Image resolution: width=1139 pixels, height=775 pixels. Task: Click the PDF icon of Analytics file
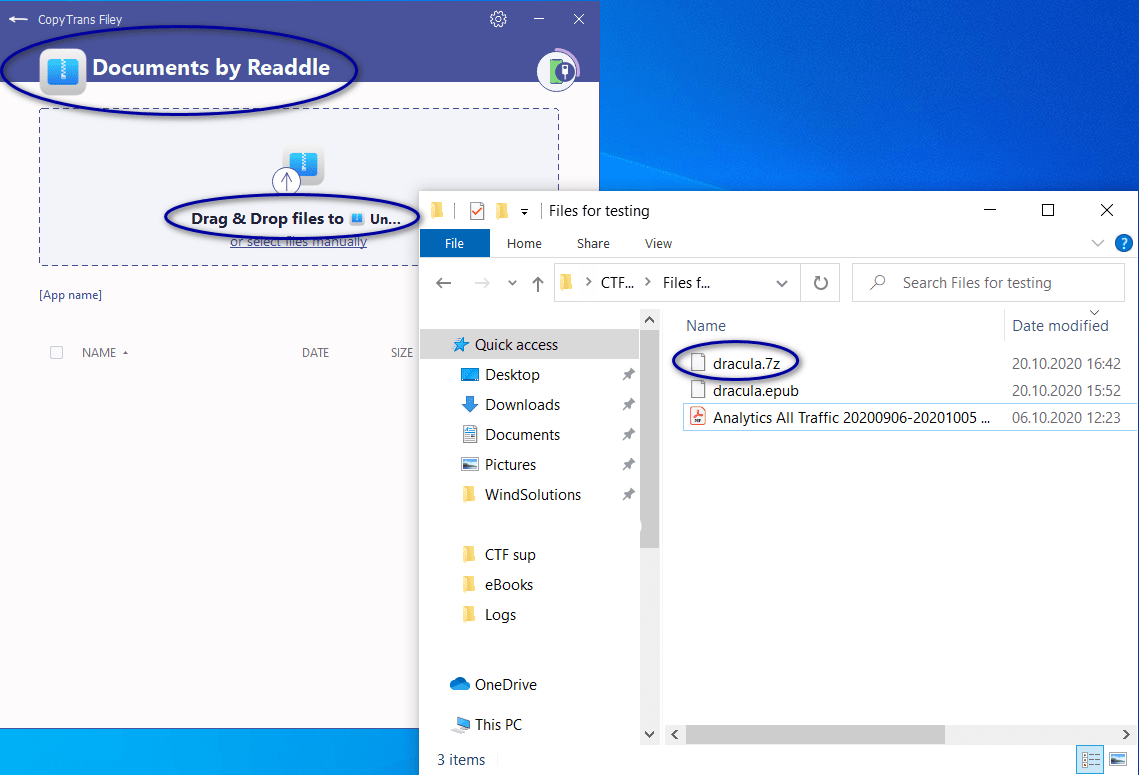point(697,417)
